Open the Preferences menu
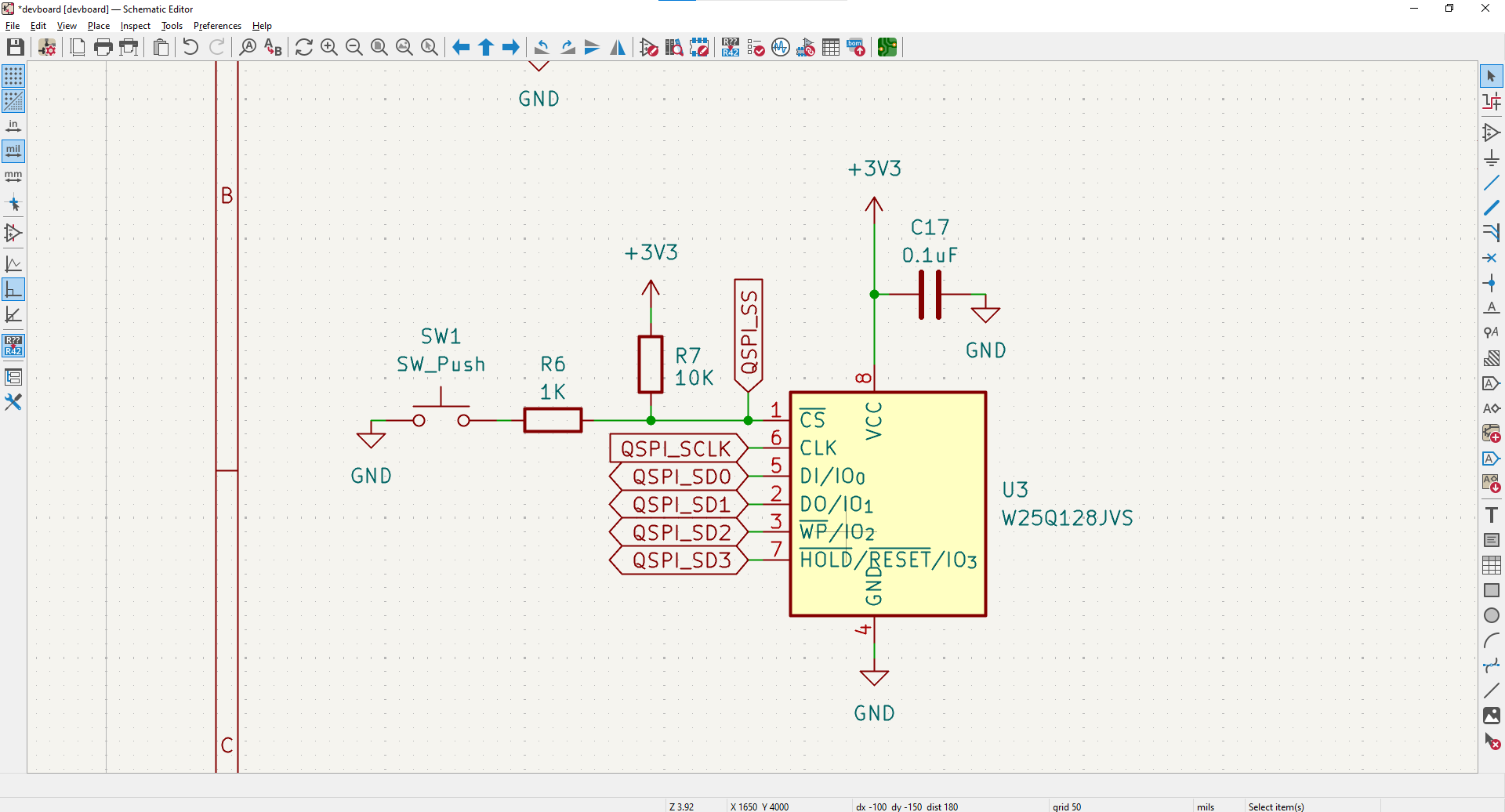This screenshot has height=812, width=1505. click(x=217, y=26)
